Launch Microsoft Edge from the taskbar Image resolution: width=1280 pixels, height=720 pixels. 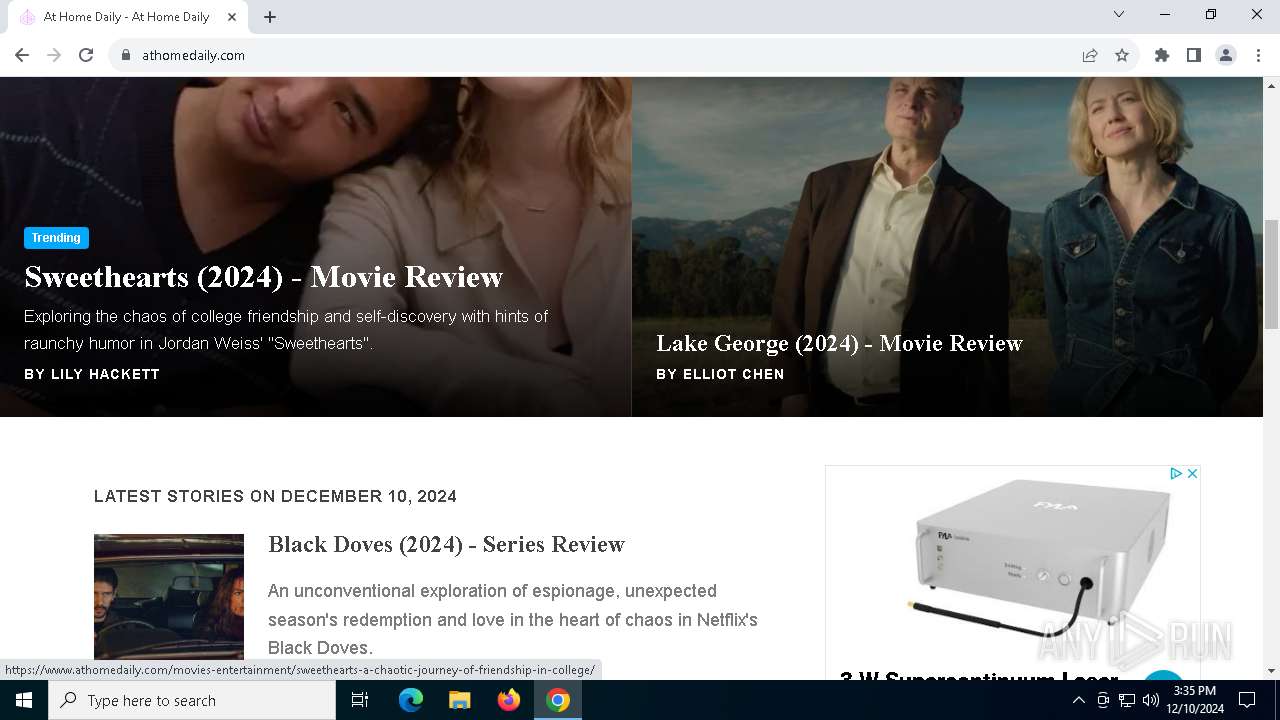[411, 700]
